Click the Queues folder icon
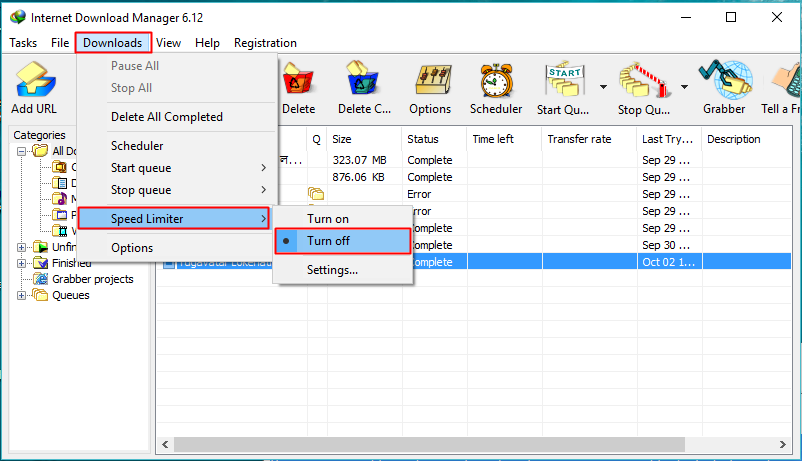 (40, 295)
